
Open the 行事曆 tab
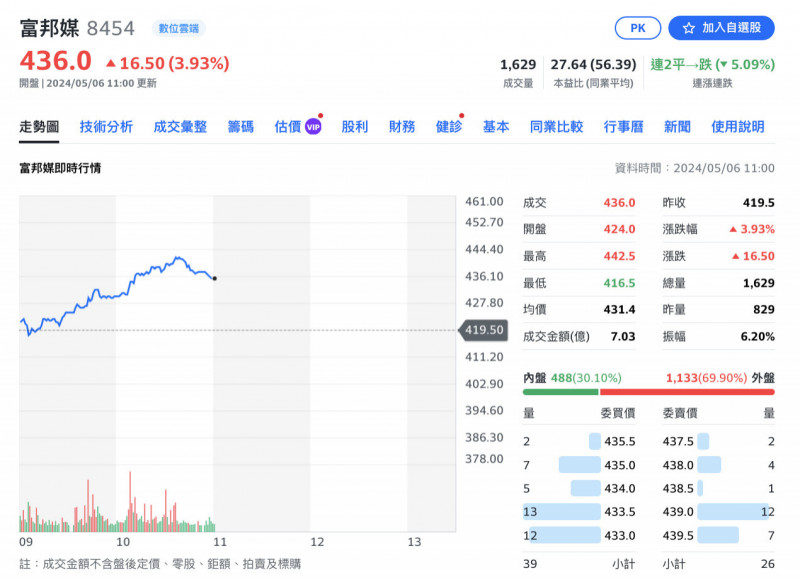click(x=623, y=126)
